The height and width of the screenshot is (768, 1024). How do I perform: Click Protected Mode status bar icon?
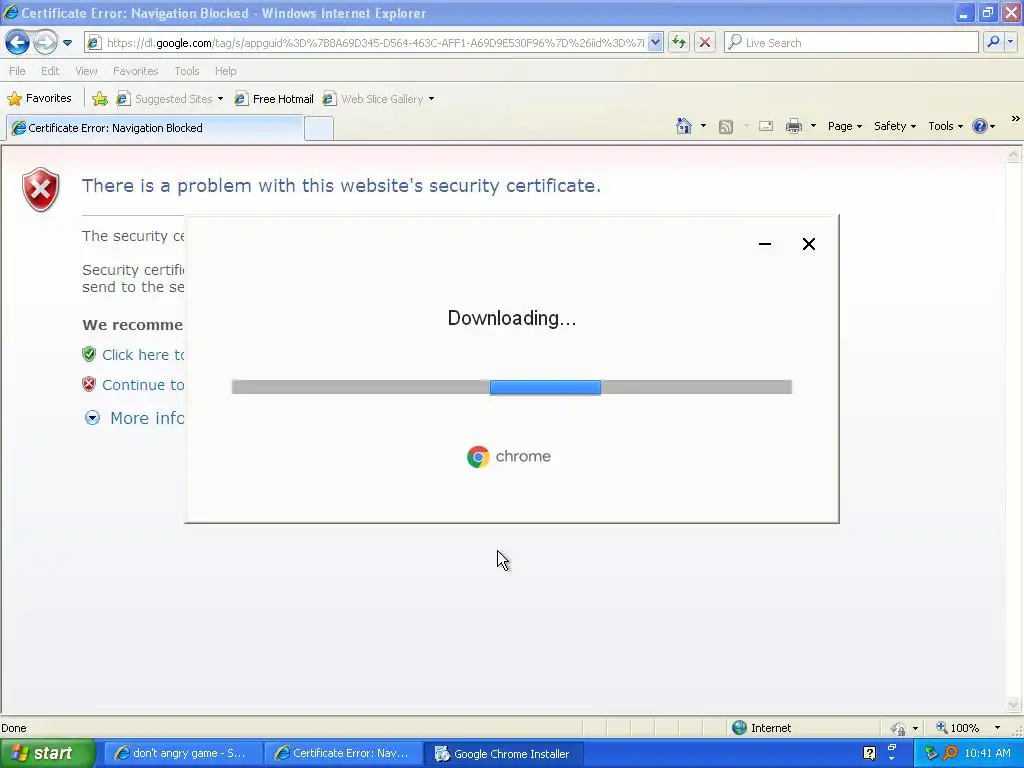tap(899, 728)
